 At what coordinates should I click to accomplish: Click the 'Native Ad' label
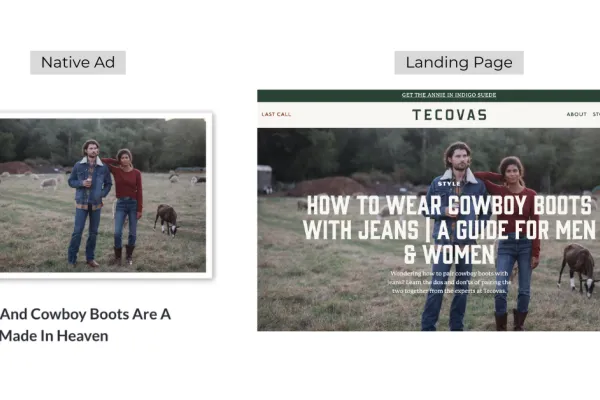(78, 62)
